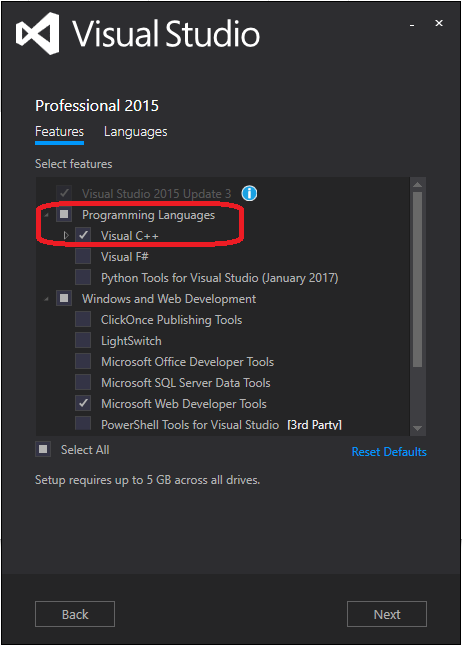Click the Reset Defaults link
Screen dimensions: 462x647
[x=389, y=452]
